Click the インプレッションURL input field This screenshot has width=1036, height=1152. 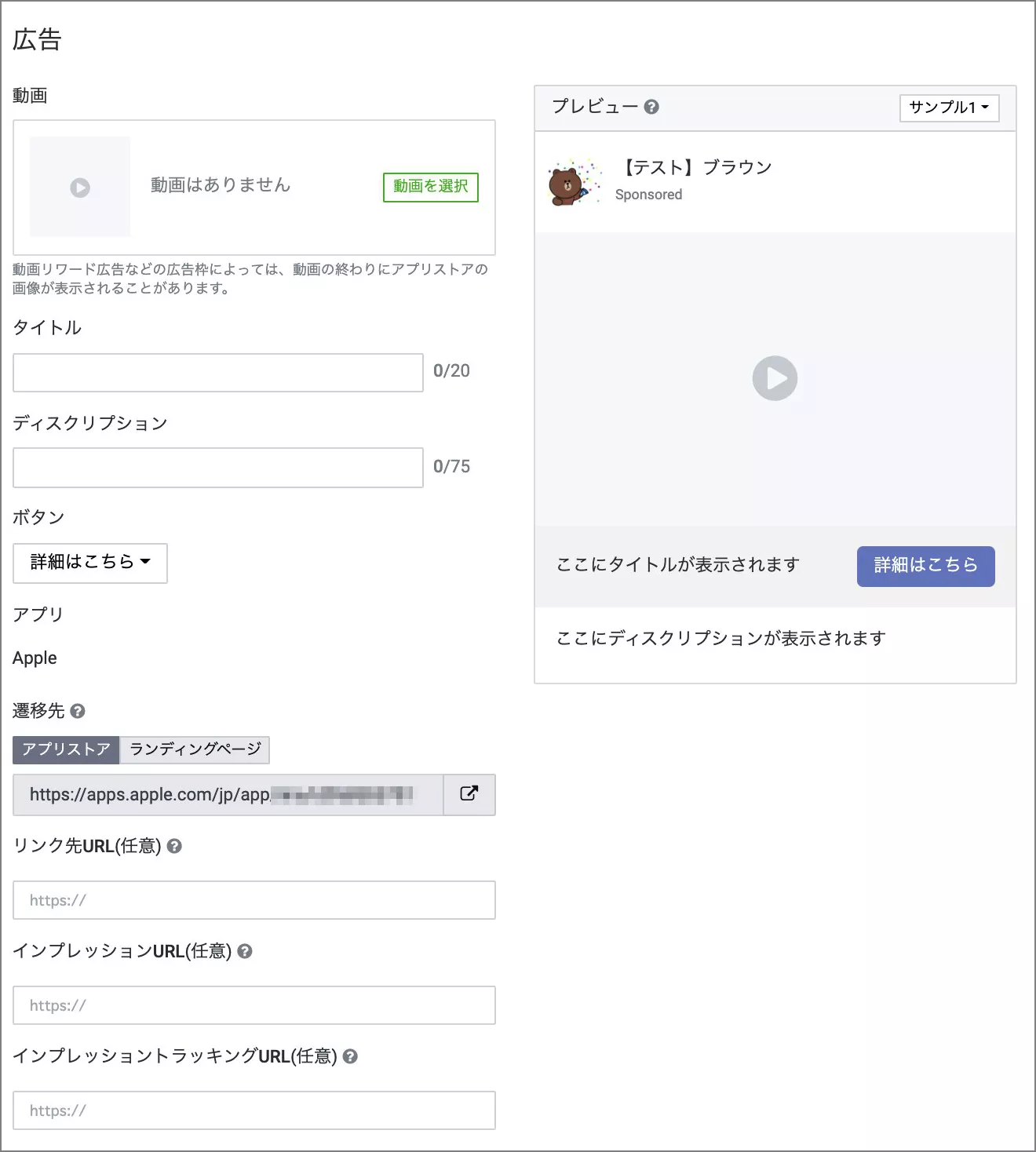point(254,1005)
